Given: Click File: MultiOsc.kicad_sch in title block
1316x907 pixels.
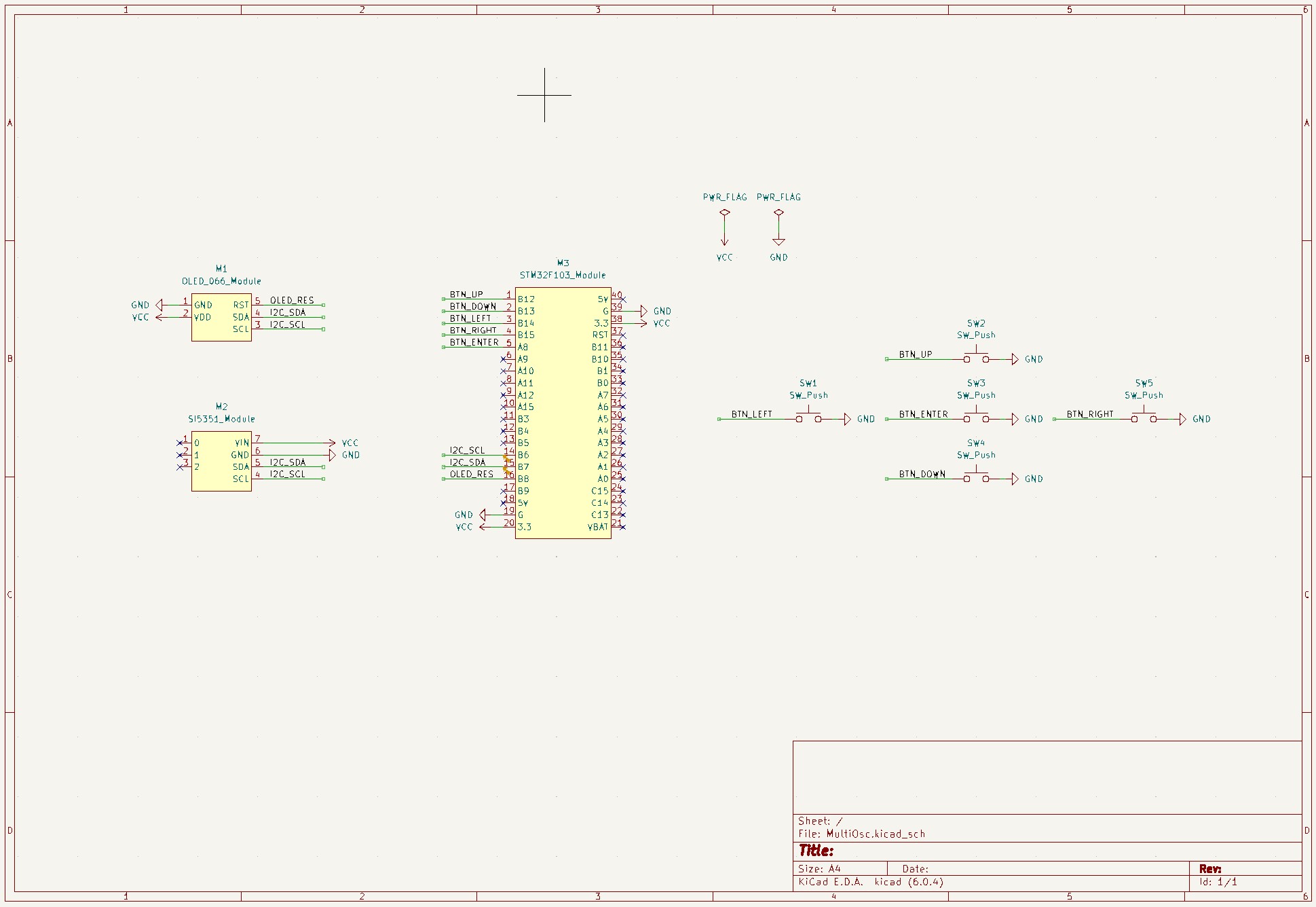Looking at the screenshot, I should [862, 834].
